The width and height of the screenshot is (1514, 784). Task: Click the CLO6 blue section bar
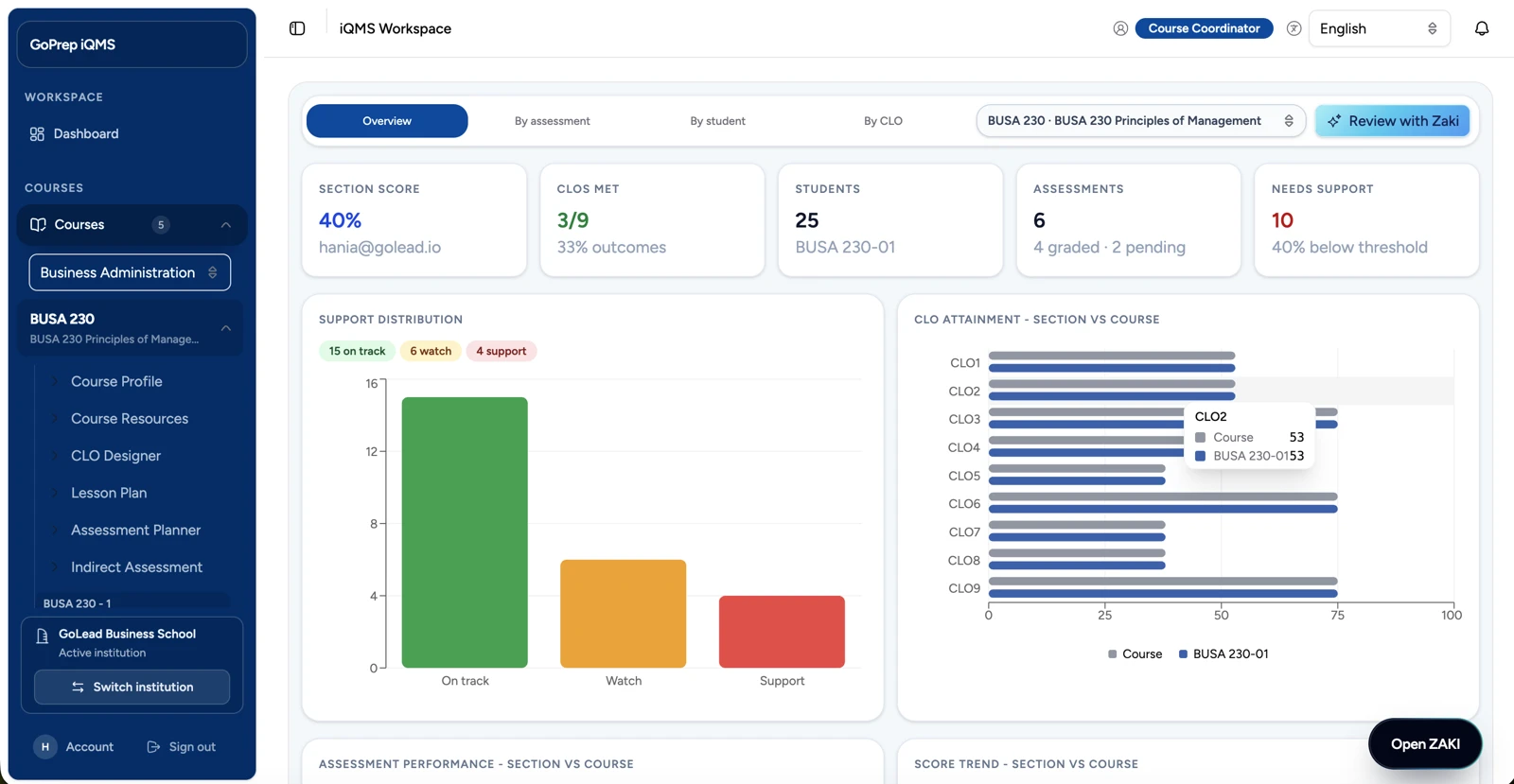(x=1163, y=509)
